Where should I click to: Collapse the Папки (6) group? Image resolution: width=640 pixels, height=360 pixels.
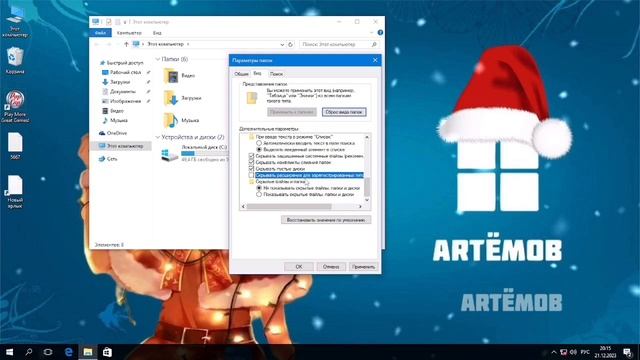[158, 60]
